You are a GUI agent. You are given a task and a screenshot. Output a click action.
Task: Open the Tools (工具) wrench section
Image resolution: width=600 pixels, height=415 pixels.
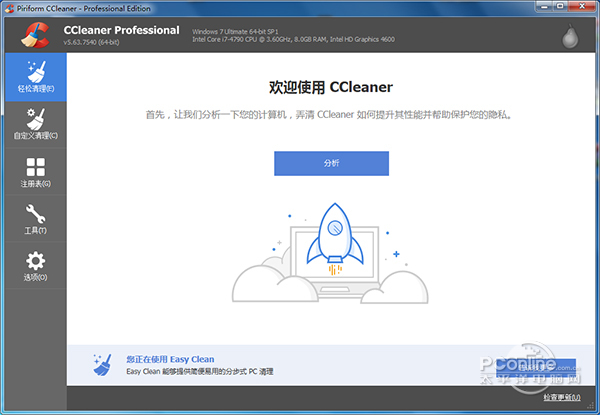[x=36, y=219]
